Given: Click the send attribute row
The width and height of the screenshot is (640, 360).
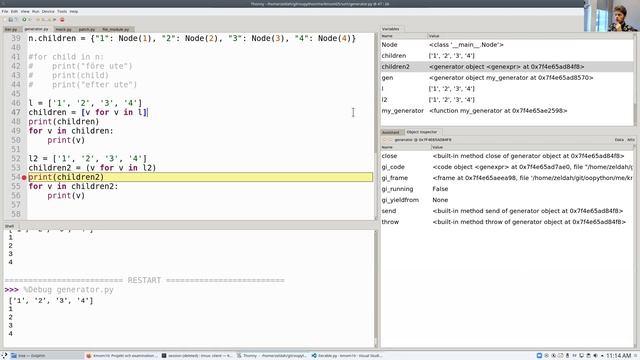Looking at the screenshot, I should pyautogui.click(x=507, y=211).
